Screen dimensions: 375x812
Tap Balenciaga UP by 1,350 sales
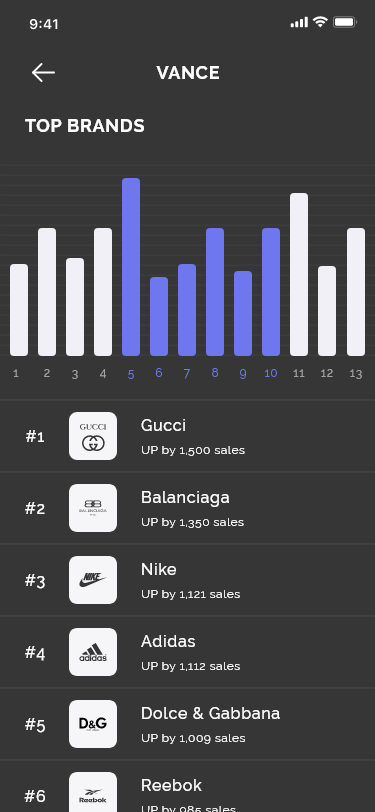[x=192, y=522]
